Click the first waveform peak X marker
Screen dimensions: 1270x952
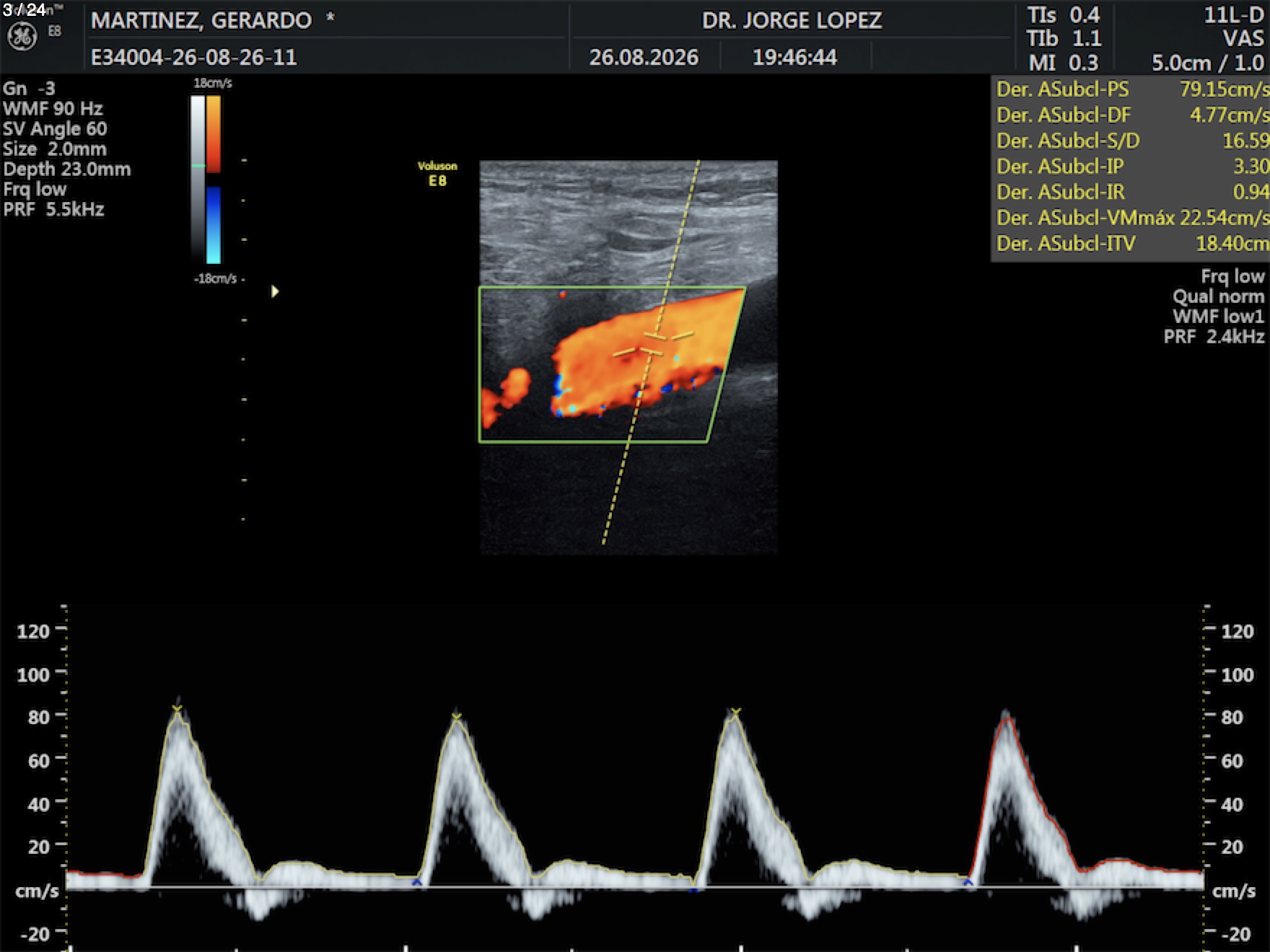pos(178,709)
